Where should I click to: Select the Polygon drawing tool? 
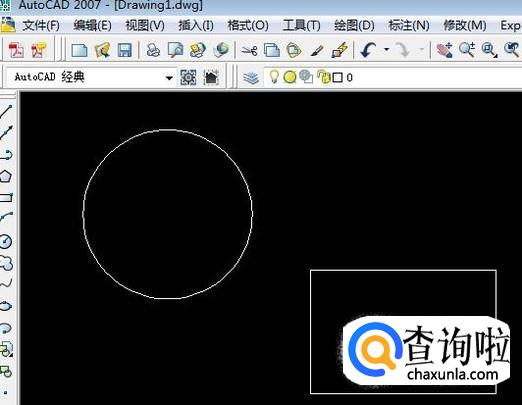(6, 176)
